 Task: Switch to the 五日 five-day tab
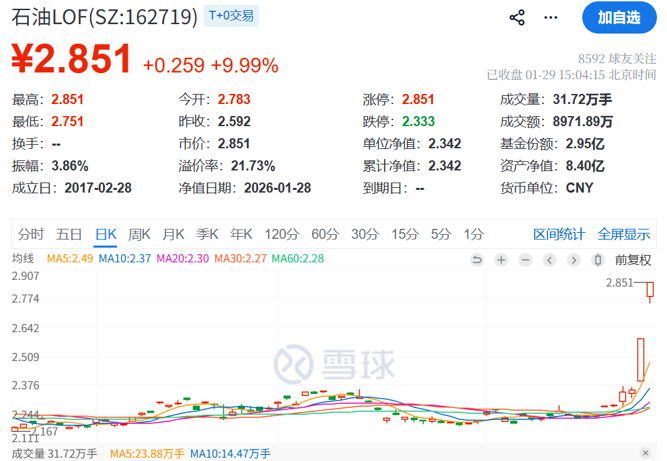pyautogui.click(x=69, y=234)
